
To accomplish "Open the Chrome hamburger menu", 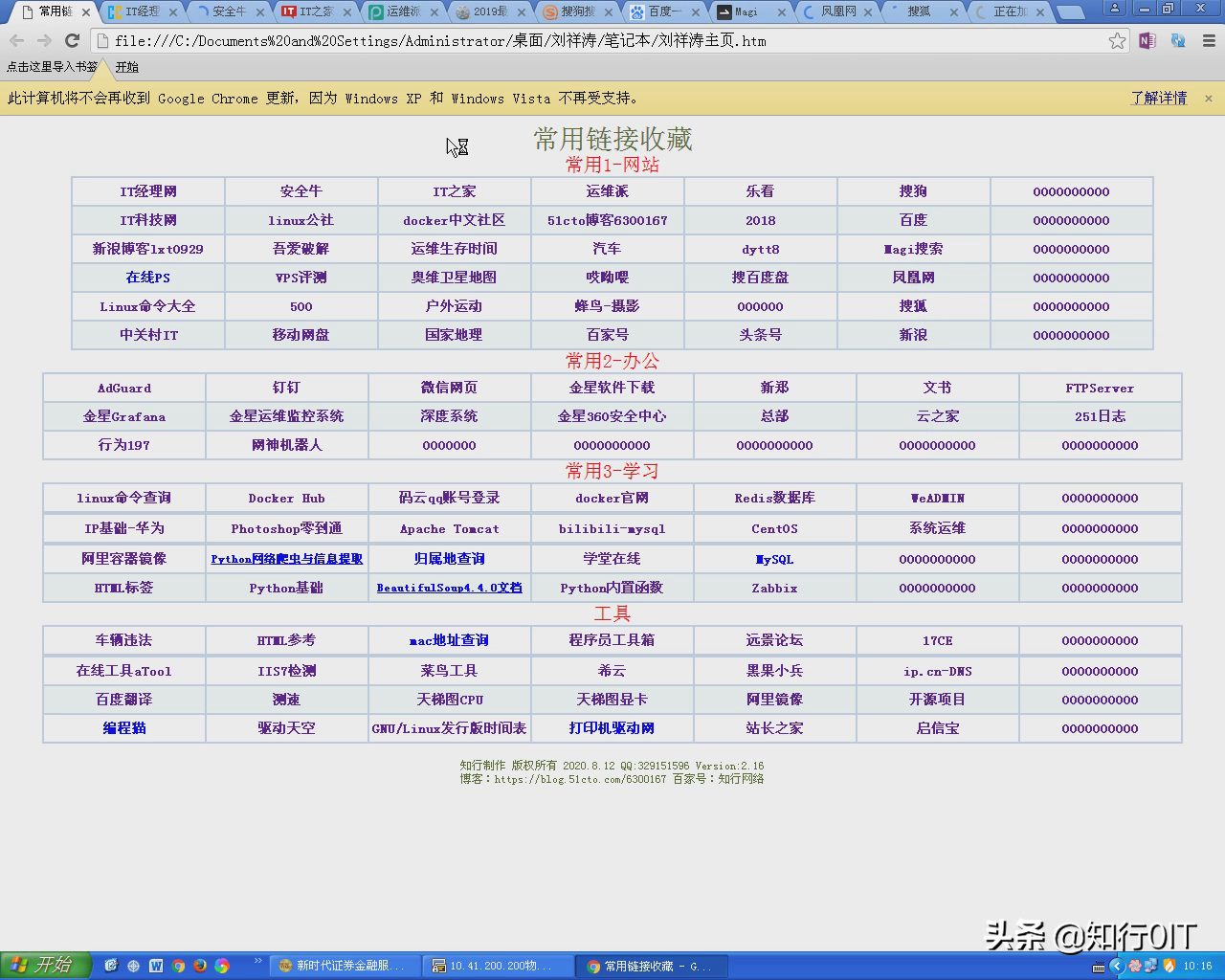I will [x=1209, y=41].
